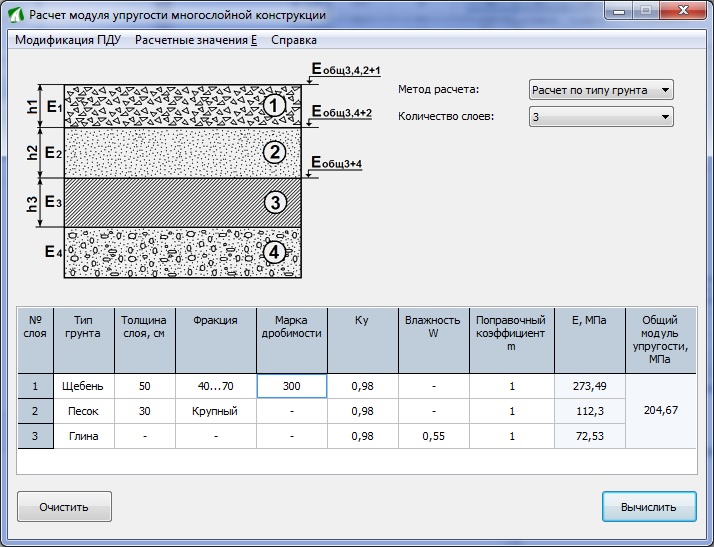Click Ky cell in Песок row
The height and width of the screenshot is (547, 714).
(x=362, y=411)
